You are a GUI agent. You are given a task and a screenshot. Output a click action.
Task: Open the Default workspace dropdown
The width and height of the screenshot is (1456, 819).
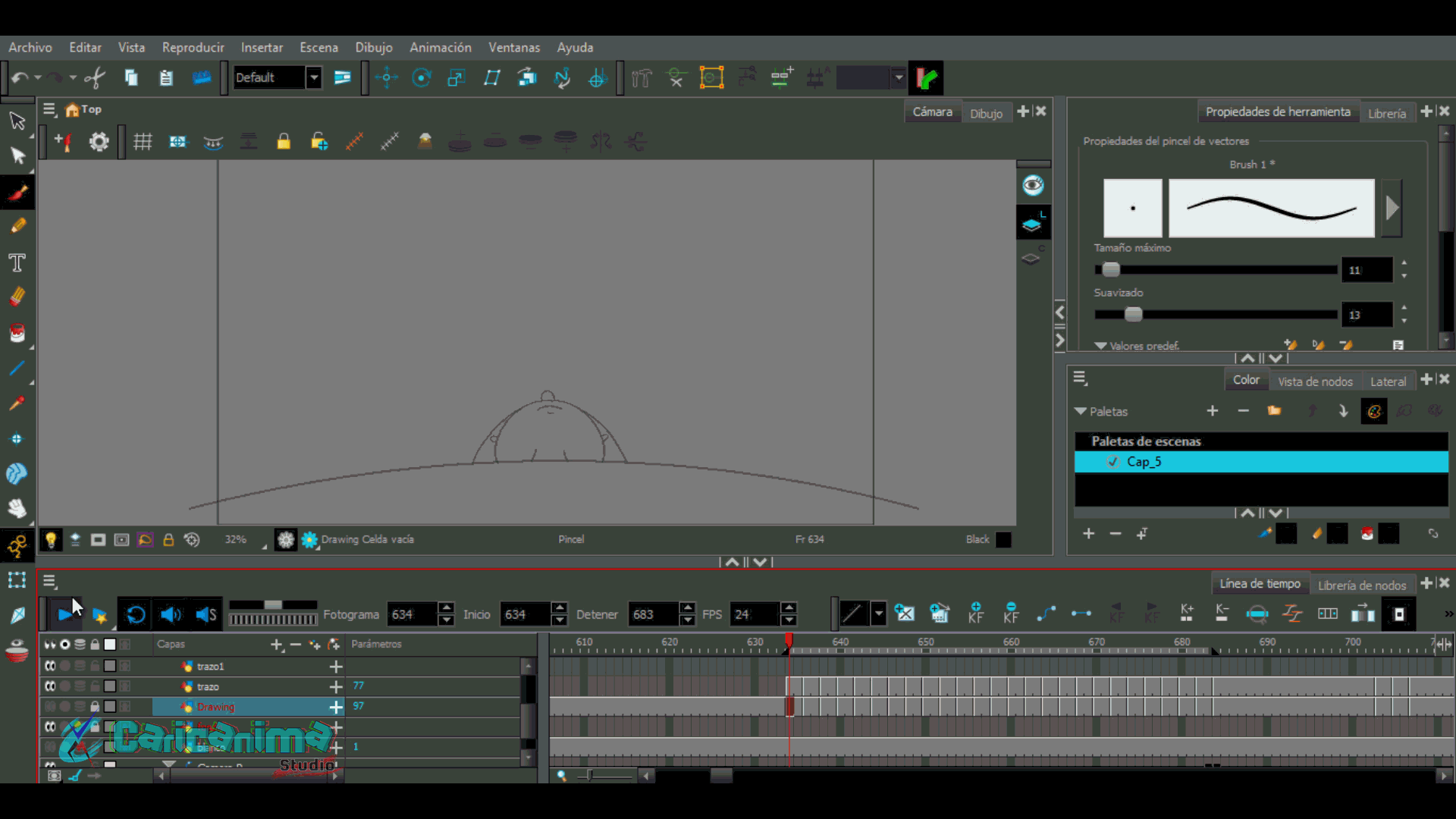point(313,77)
